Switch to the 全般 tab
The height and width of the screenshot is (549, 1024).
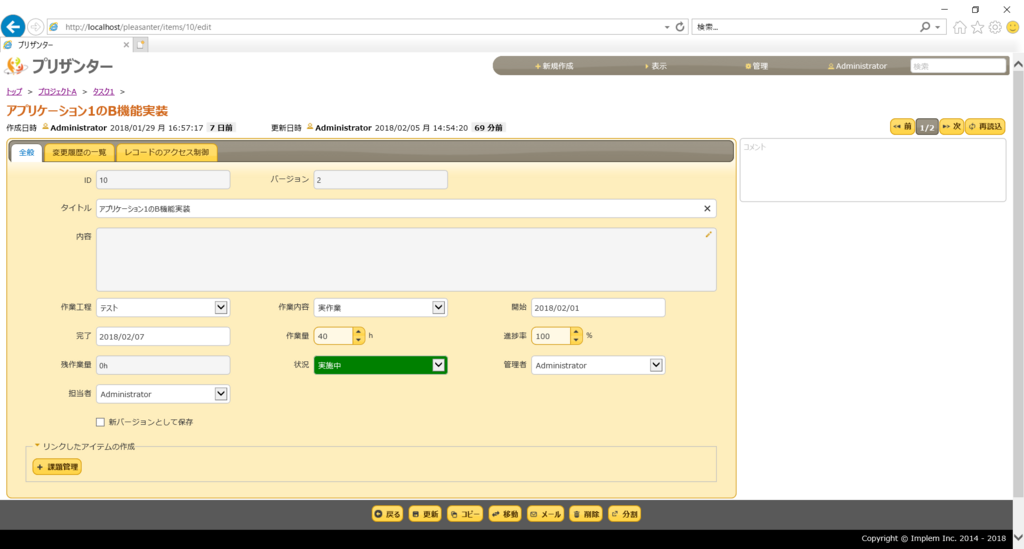click(26, 152)
